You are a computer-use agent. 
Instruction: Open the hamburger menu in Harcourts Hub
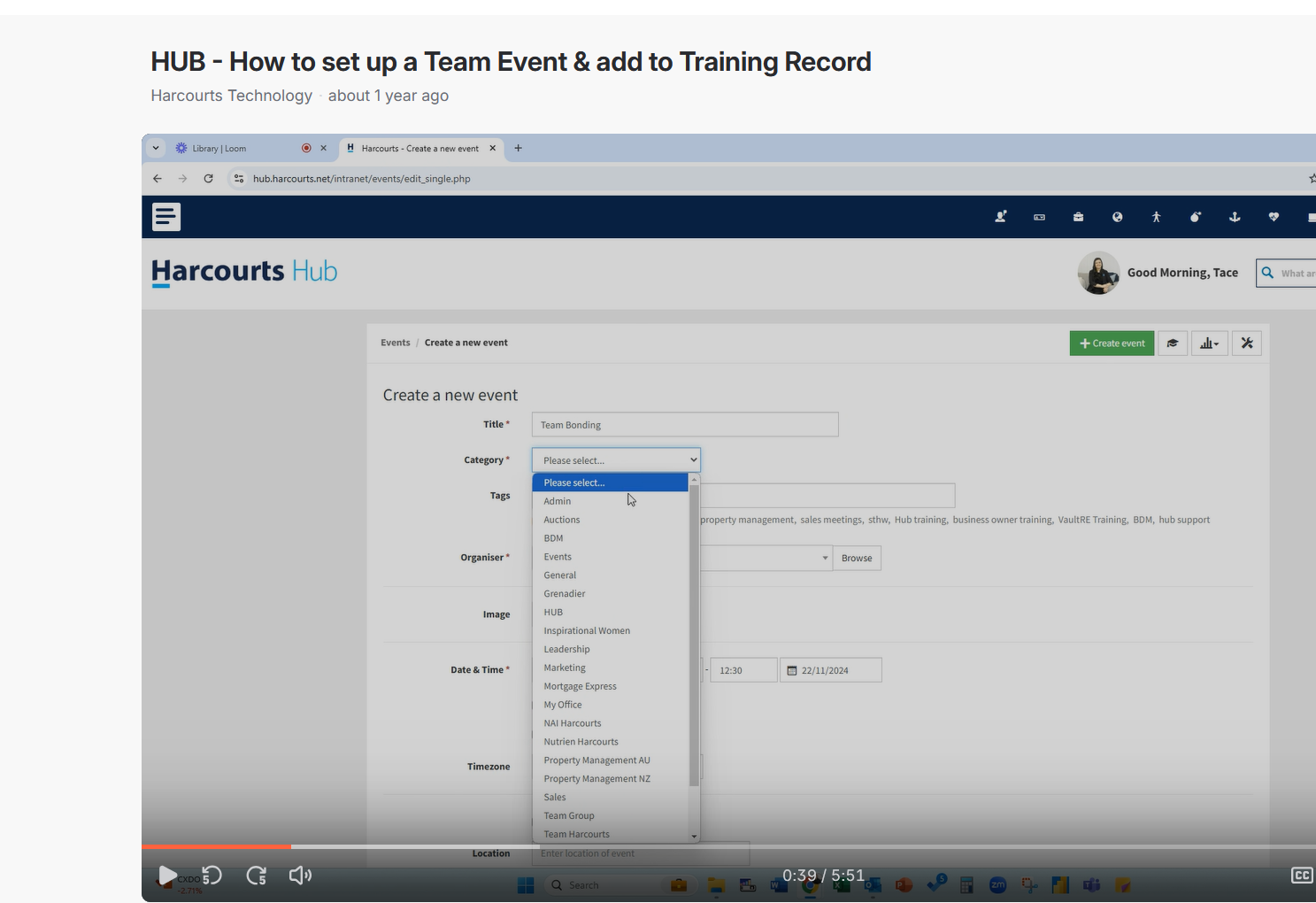coord(166,217)
